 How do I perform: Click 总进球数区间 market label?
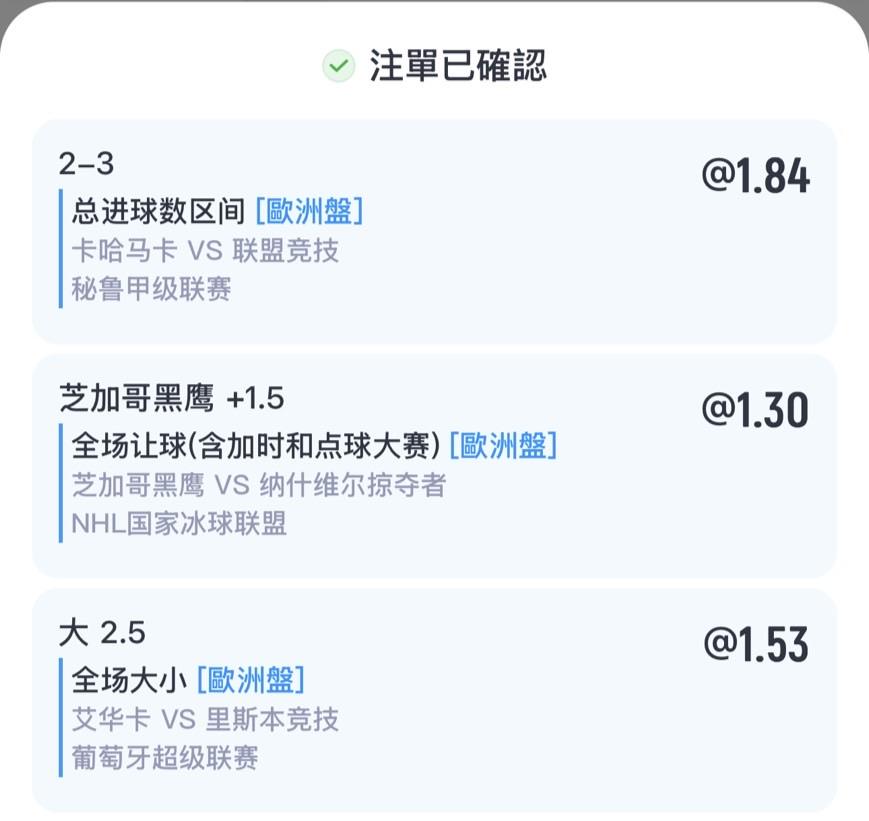(158, 211)
